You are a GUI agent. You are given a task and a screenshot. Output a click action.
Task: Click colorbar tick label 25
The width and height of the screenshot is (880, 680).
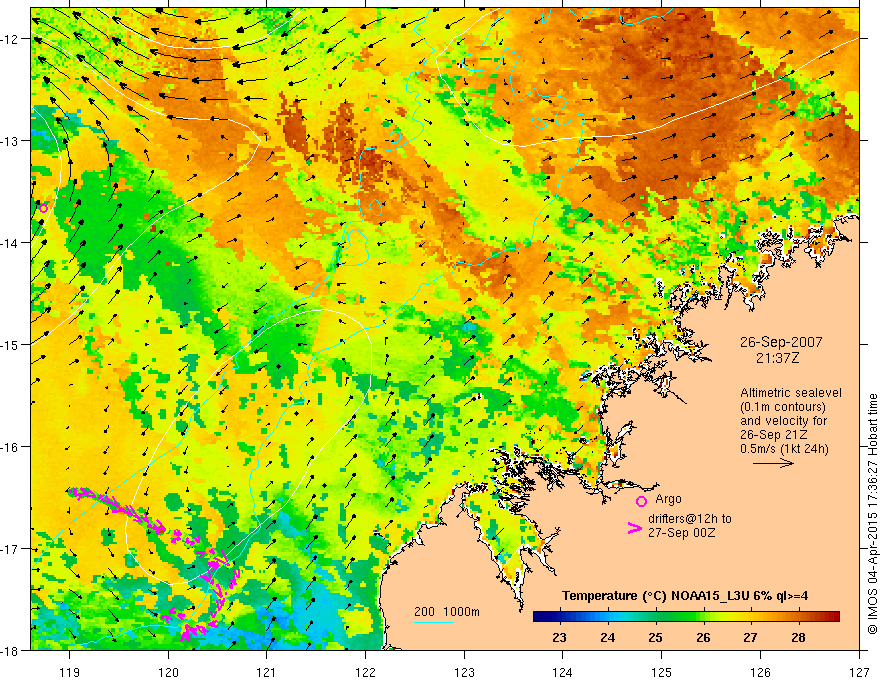[655, 637]
